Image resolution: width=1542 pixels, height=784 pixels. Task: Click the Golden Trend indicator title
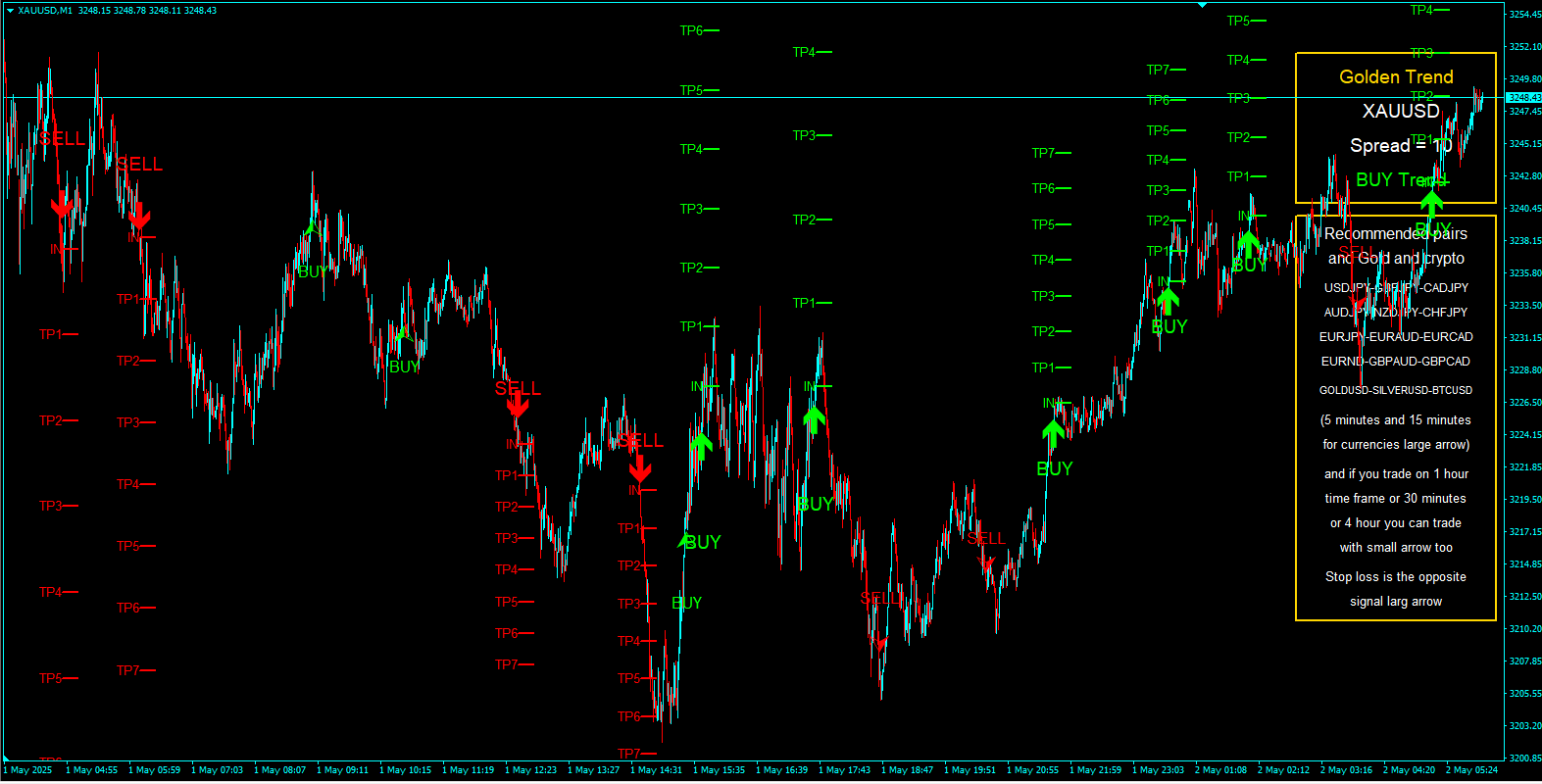[1396, 76]
